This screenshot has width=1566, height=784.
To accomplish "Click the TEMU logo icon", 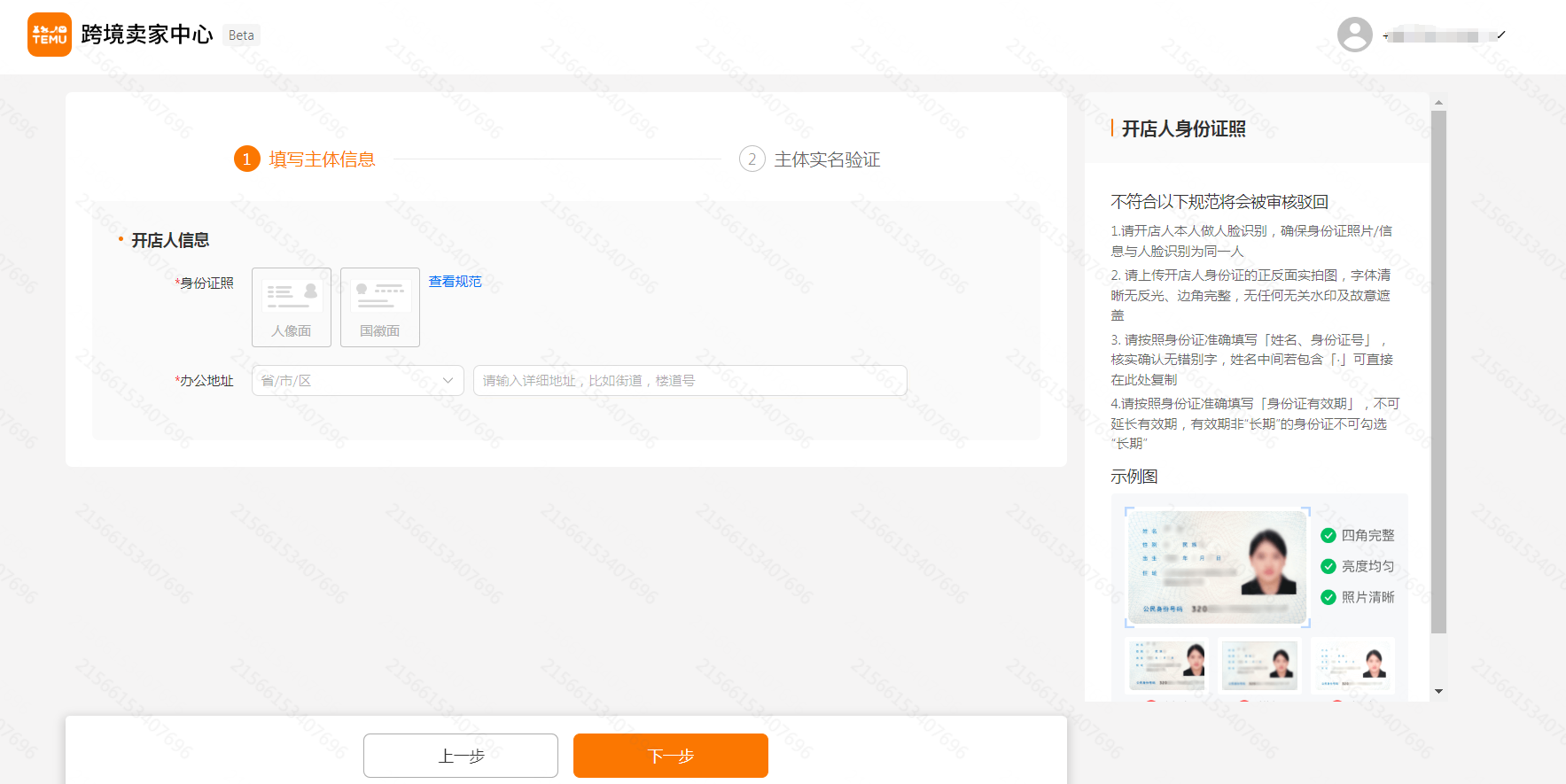I will coord(50,35).
